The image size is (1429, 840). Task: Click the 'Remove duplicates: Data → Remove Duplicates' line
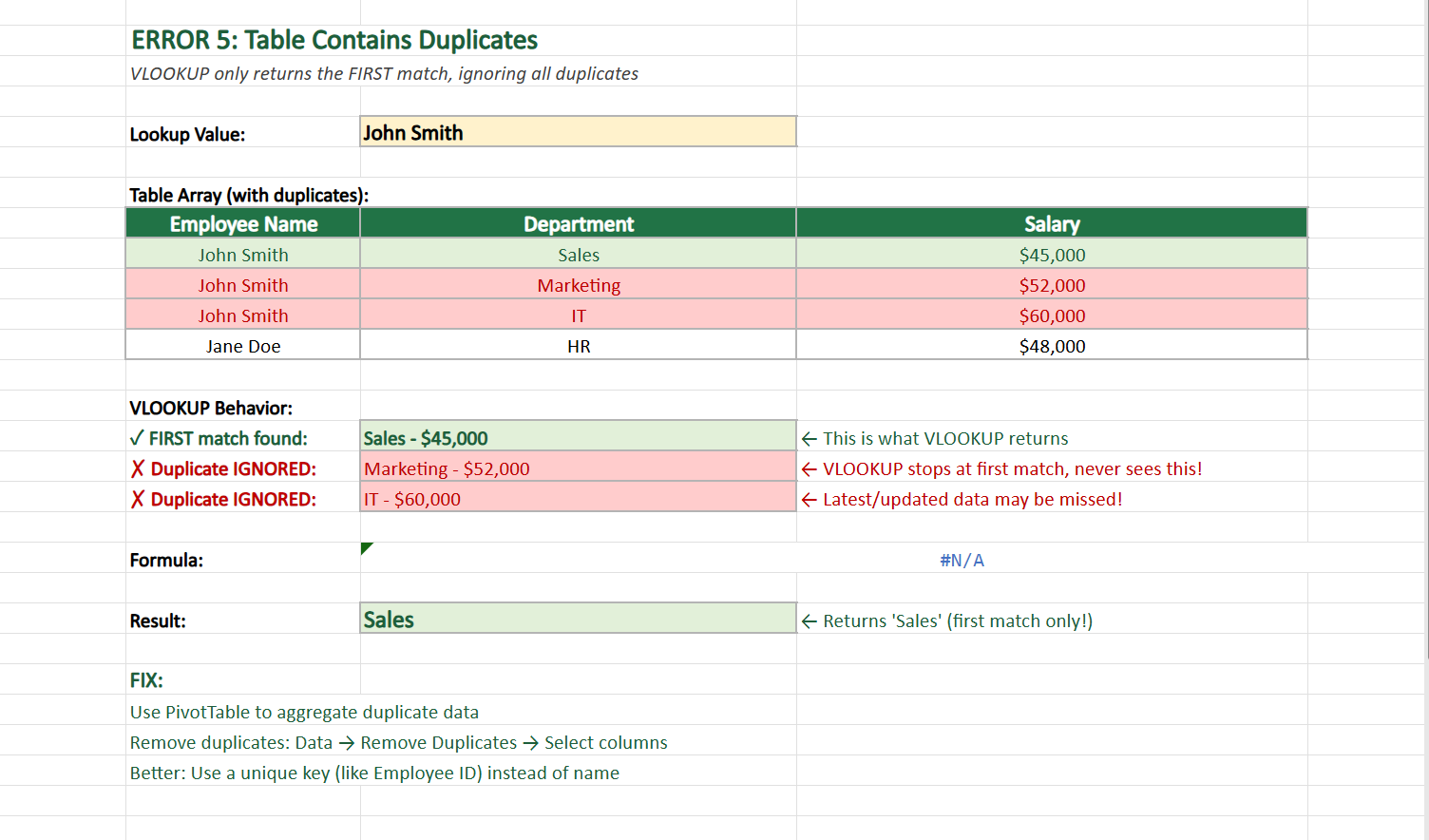(x=399, y=742)
